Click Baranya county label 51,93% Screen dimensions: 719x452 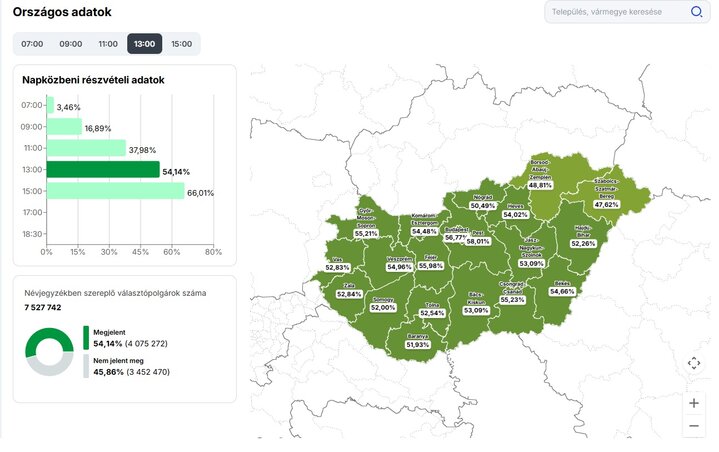[418, 344]
